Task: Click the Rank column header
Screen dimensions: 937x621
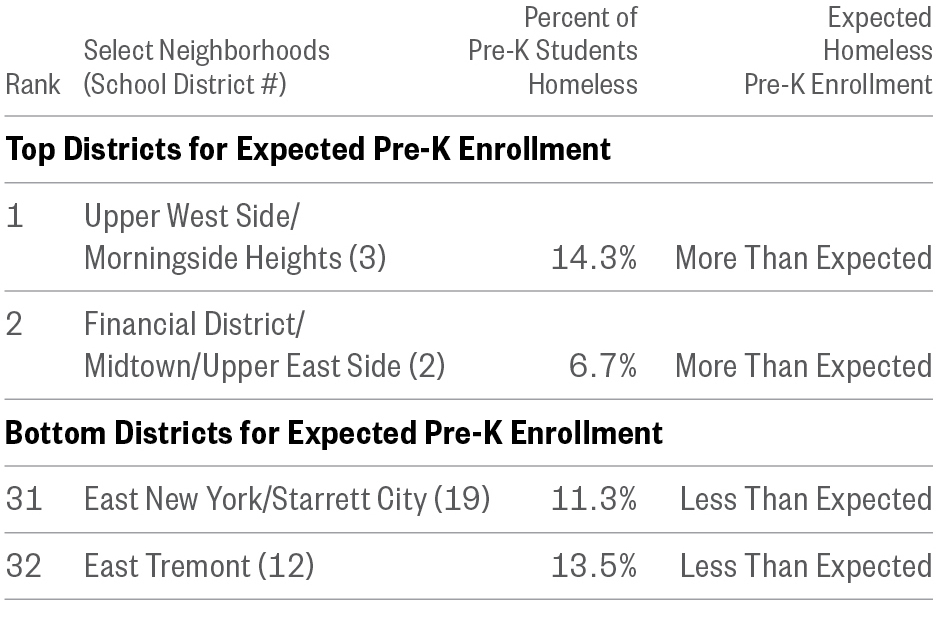Action: pos(31,85)
